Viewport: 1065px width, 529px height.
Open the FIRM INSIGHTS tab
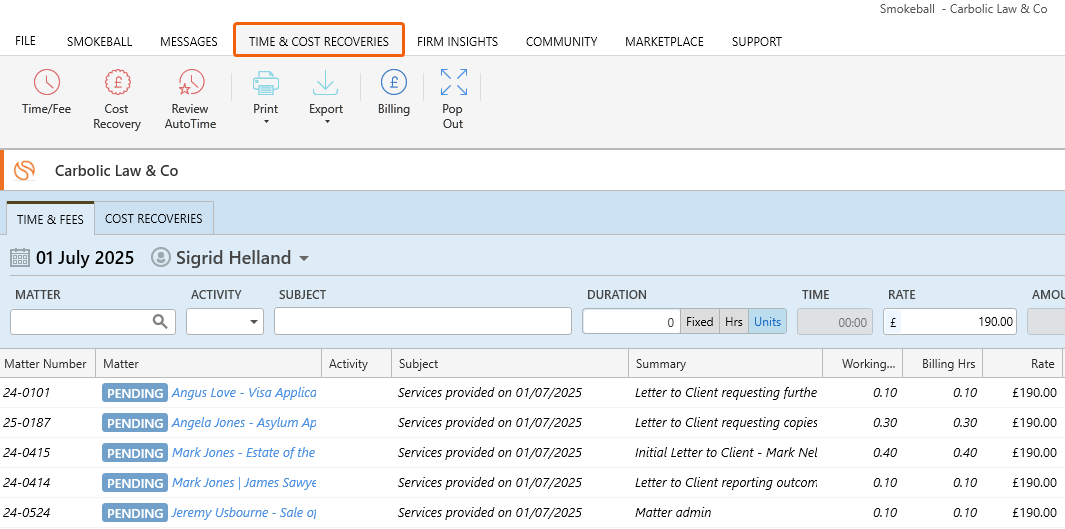(457, 41)
